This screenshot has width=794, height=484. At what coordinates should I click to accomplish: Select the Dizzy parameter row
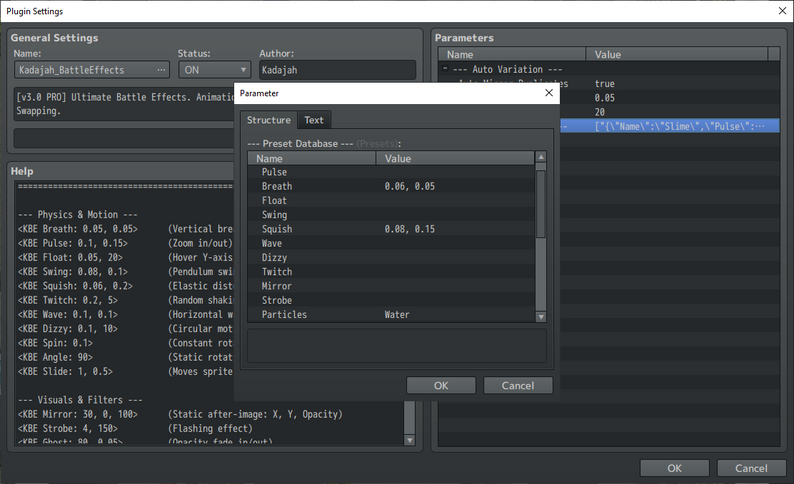coord(391,257)
